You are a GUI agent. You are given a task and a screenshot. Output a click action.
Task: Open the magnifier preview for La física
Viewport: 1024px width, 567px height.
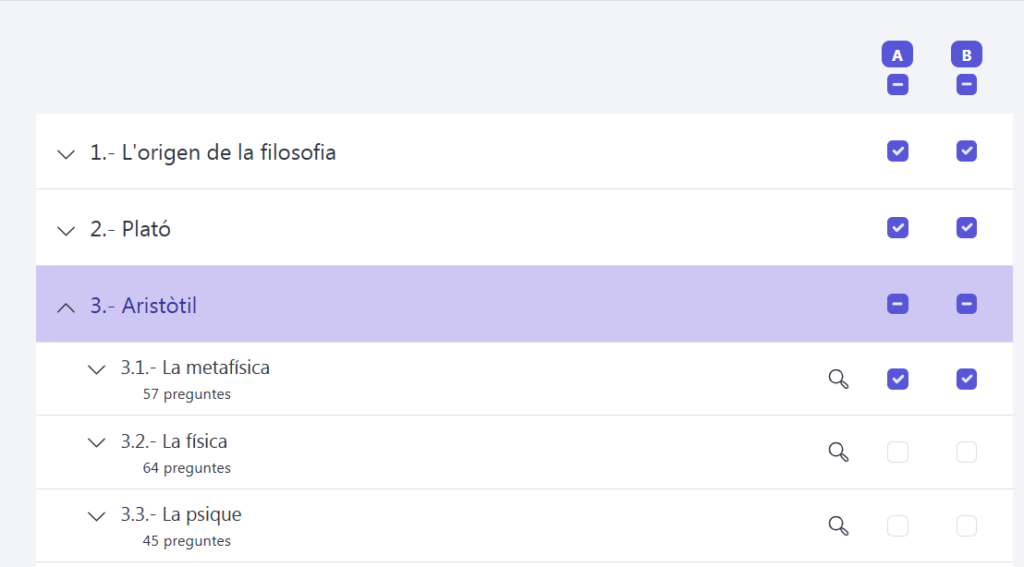pos(838,452)
